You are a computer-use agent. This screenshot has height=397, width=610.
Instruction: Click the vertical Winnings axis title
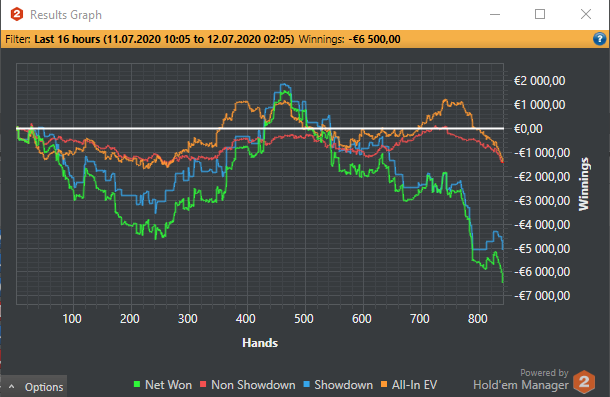[x=584, y=184]
